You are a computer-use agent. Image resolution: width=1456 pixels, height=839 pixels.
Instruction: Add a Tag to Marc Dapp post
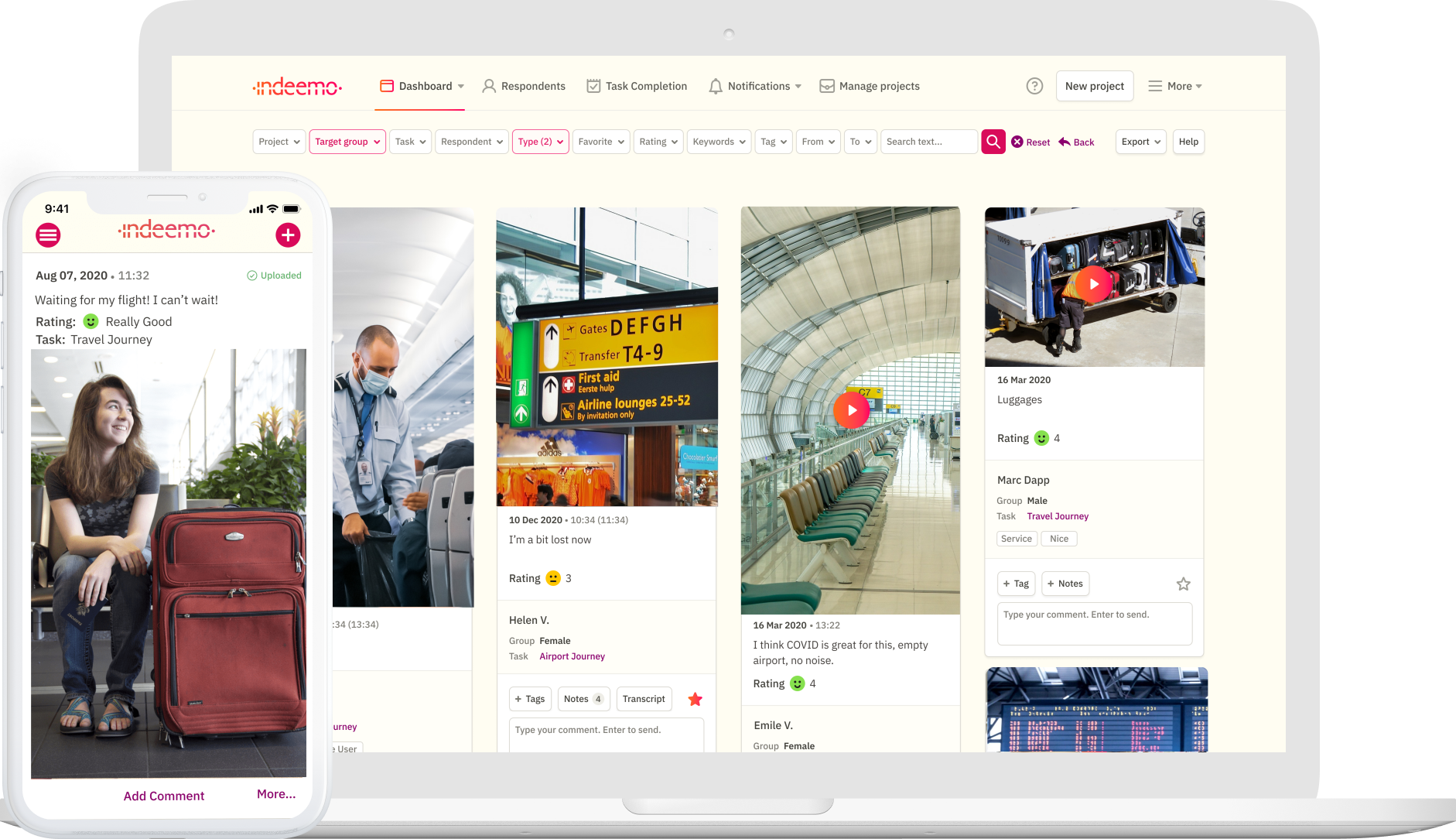1016,584
